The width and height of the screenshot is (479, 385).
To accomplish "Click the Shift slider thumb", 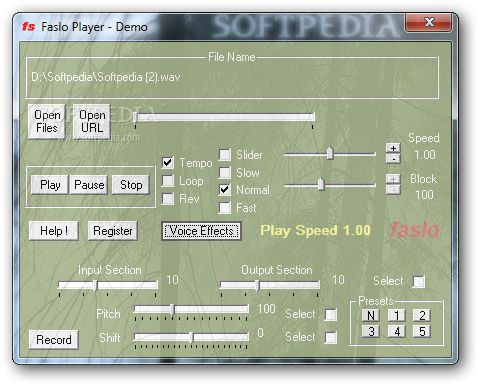I will 191,338.
